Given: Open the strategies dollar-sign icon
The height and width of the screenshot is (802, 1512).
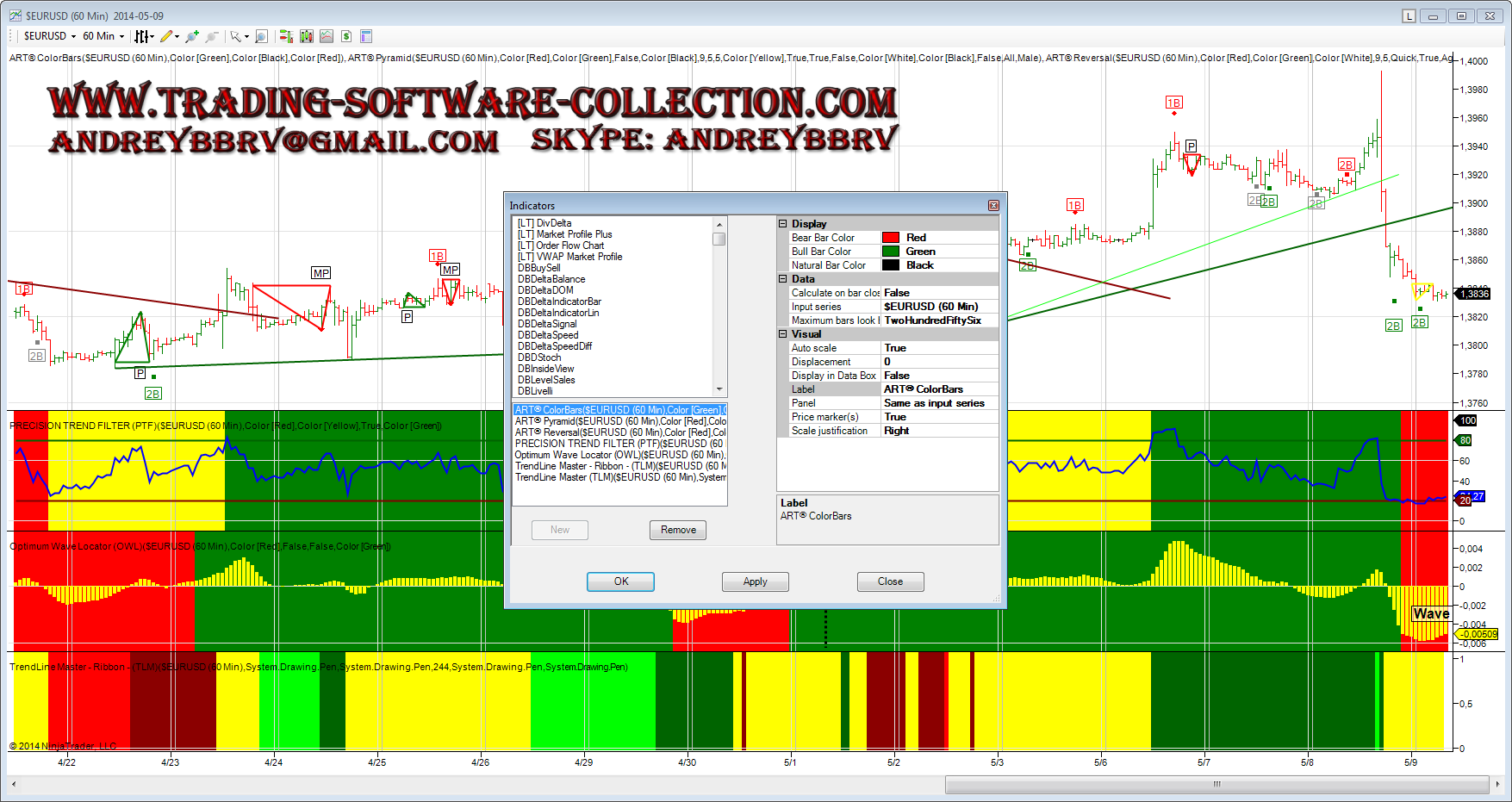Looking at the screenshot, I should click(346, 36).
